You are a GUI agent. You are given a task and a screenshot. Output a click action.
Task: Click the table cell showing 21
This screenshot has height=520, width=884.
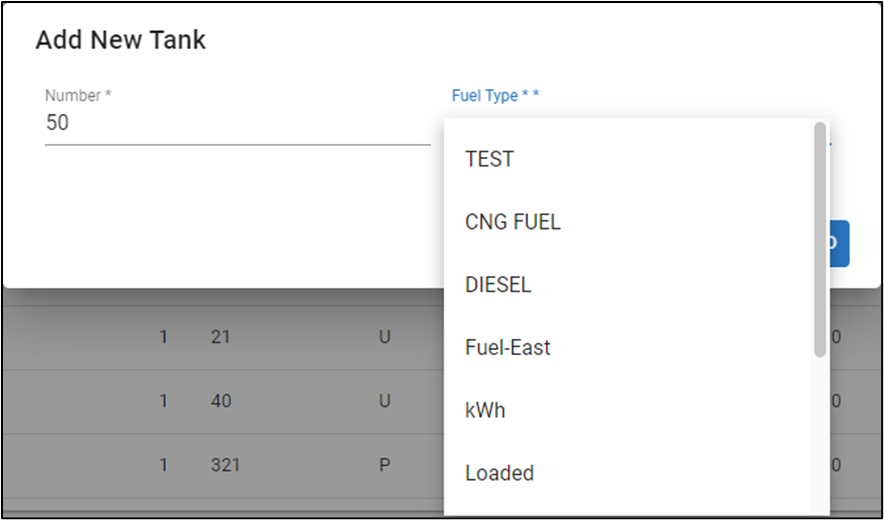pyautogui.click(x=221, y=338)
